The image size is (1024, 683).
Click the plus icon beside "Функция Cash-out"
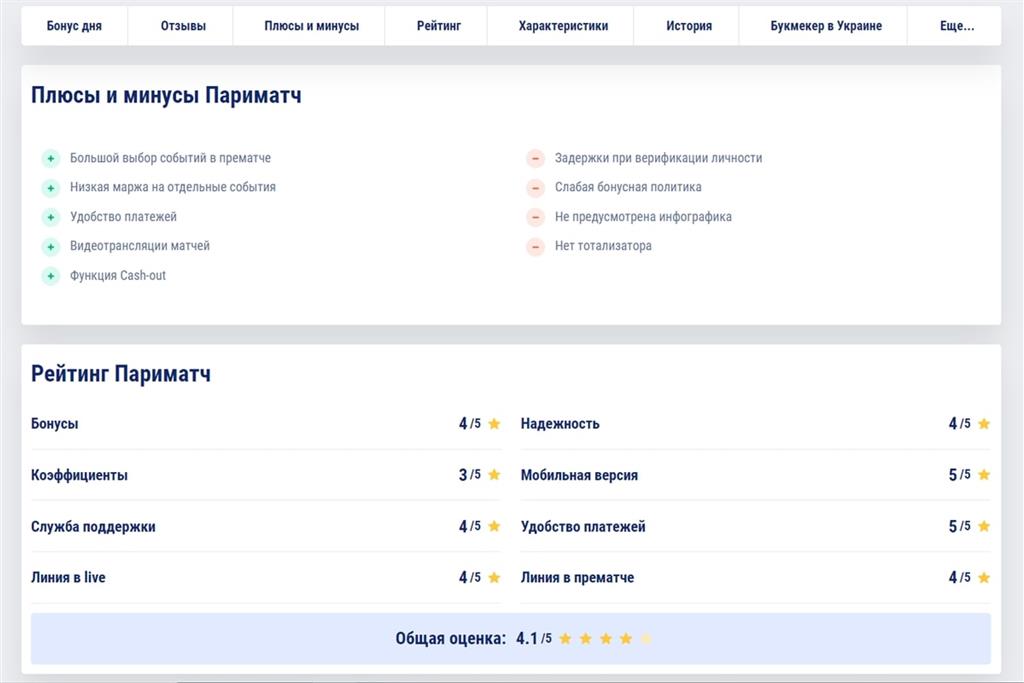point(51,276)
